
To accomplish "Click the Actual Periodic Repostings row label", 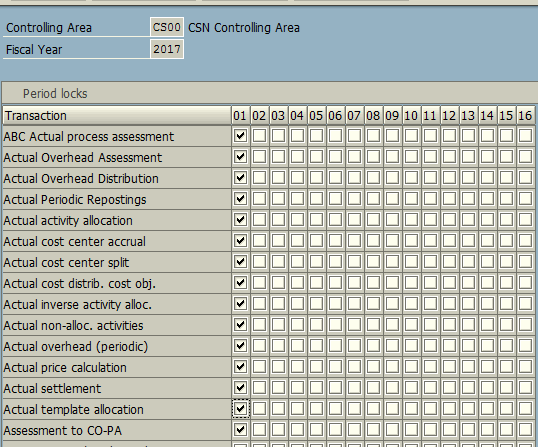I will click(x=75, y=200).
